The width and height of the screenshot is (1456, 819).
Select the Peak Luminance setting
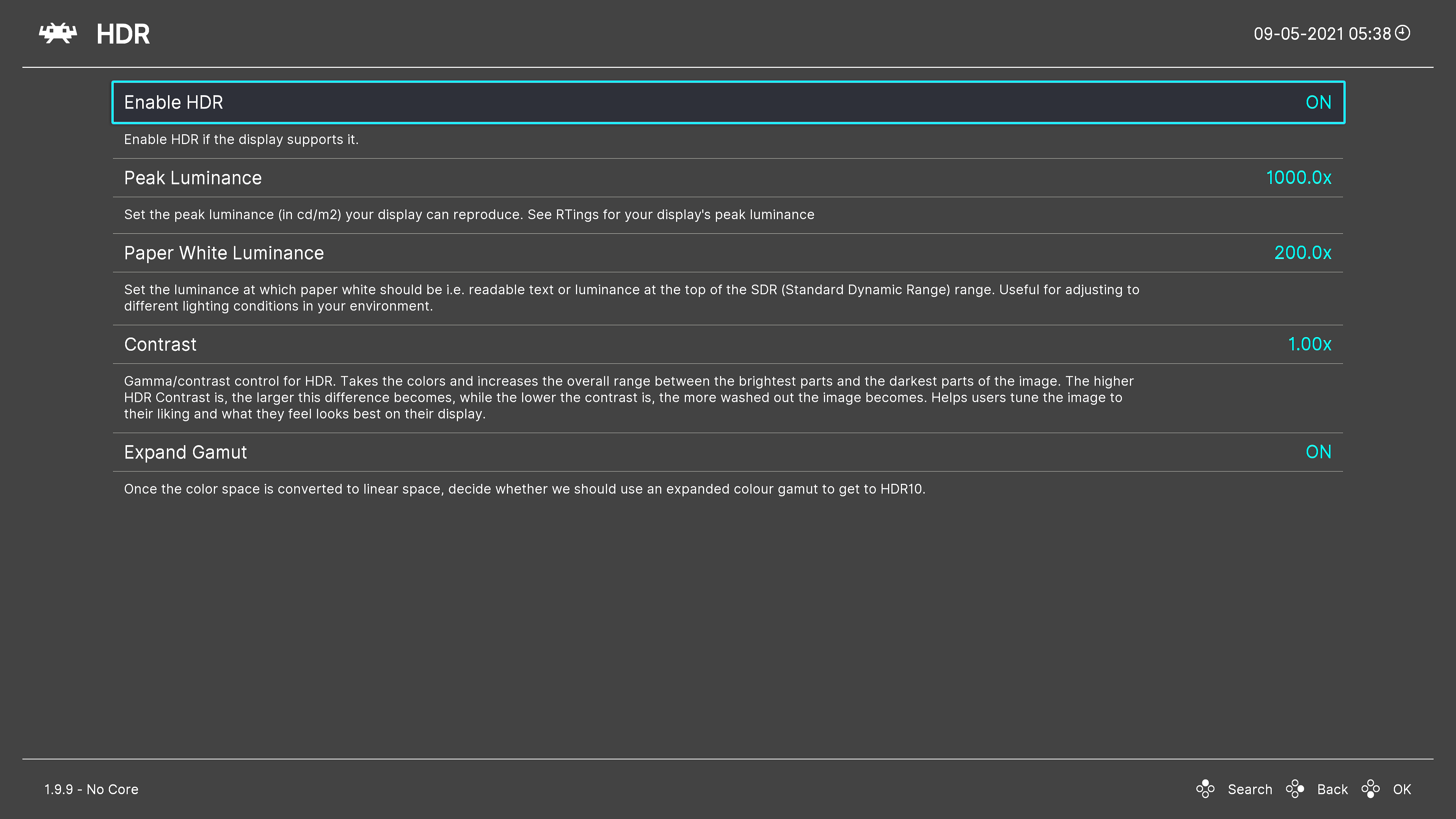193,178
